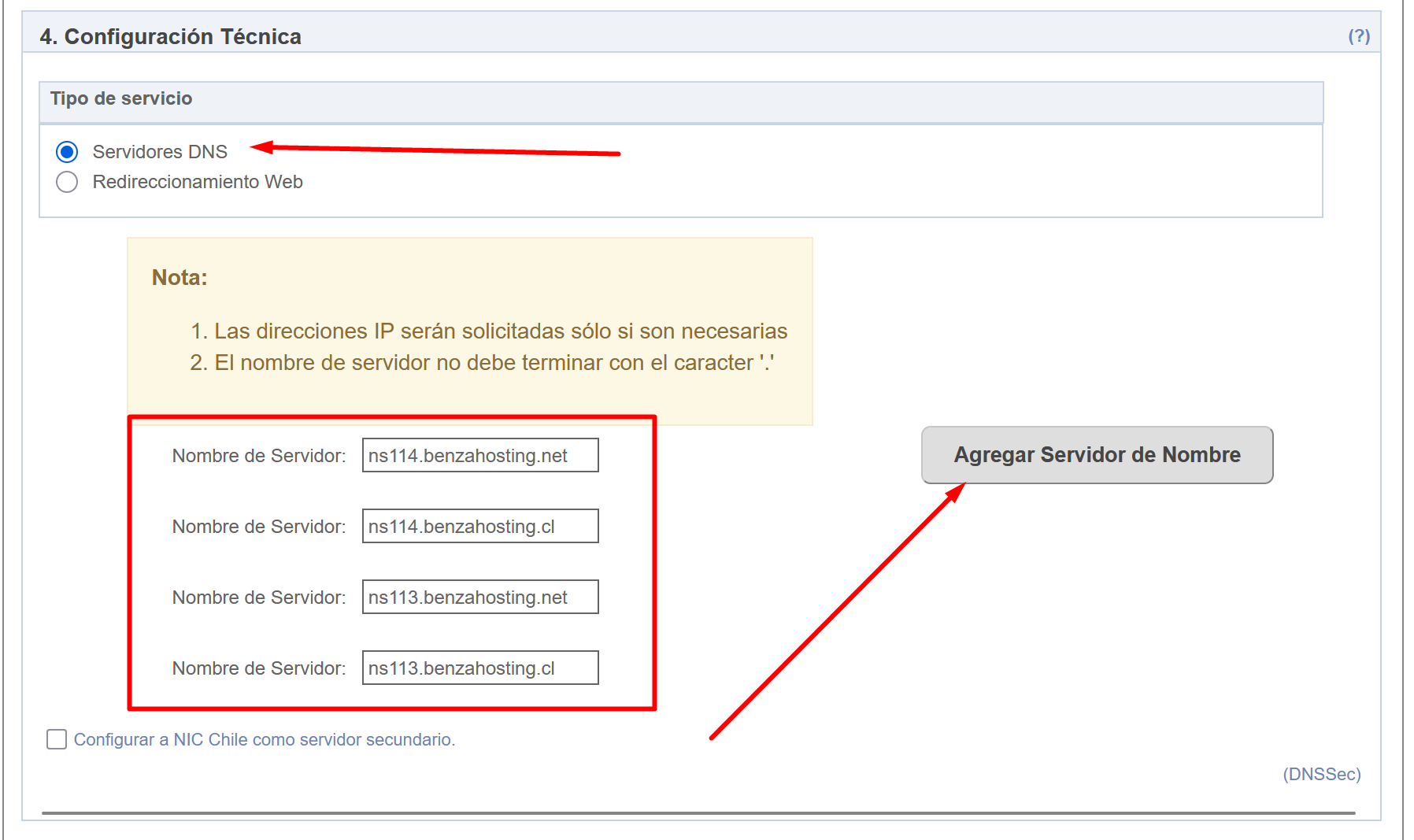Click 'Nombre de Servidor:' label beside ns114.benzahosting.net

point(259,456)
